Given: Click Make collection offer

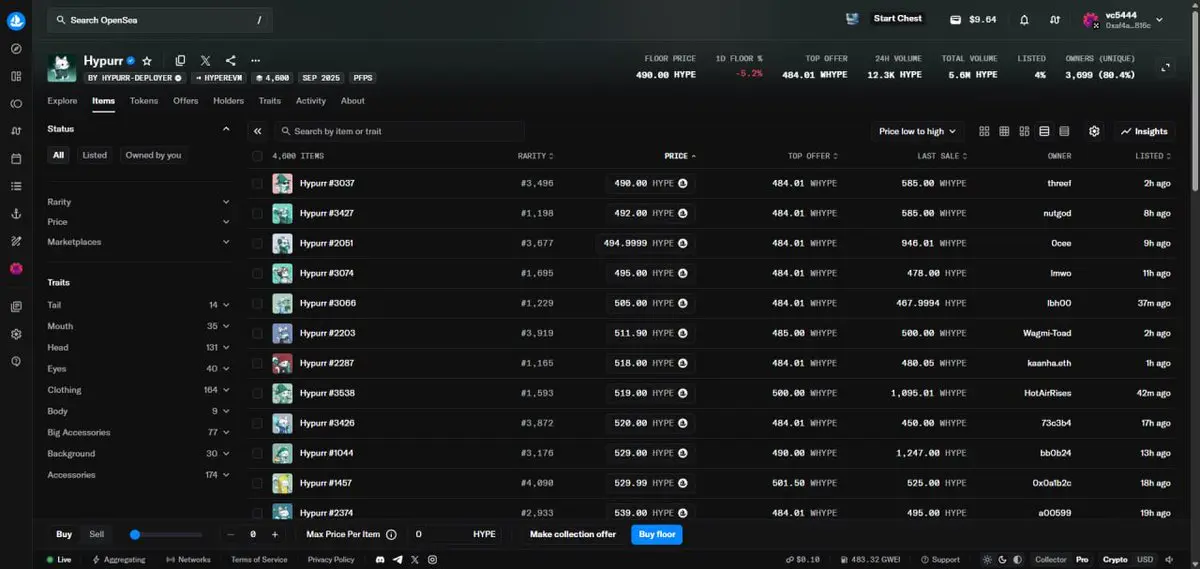Looking at the screenshot, I should [573, 535].
